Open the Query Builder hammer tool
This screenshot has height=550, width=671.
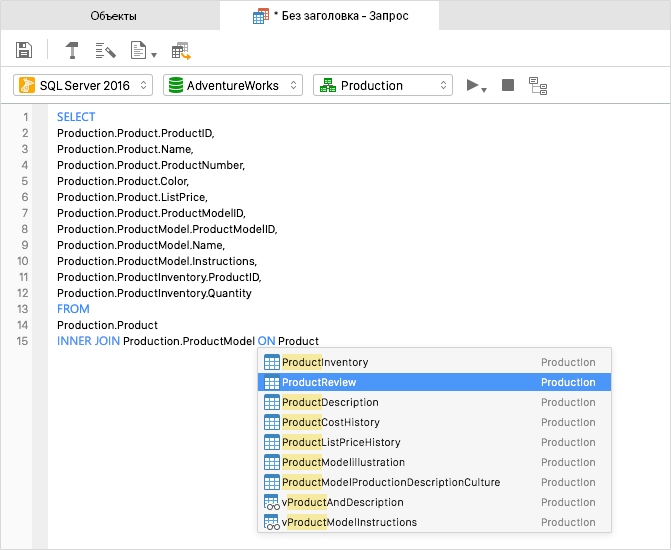click(72, 50)
